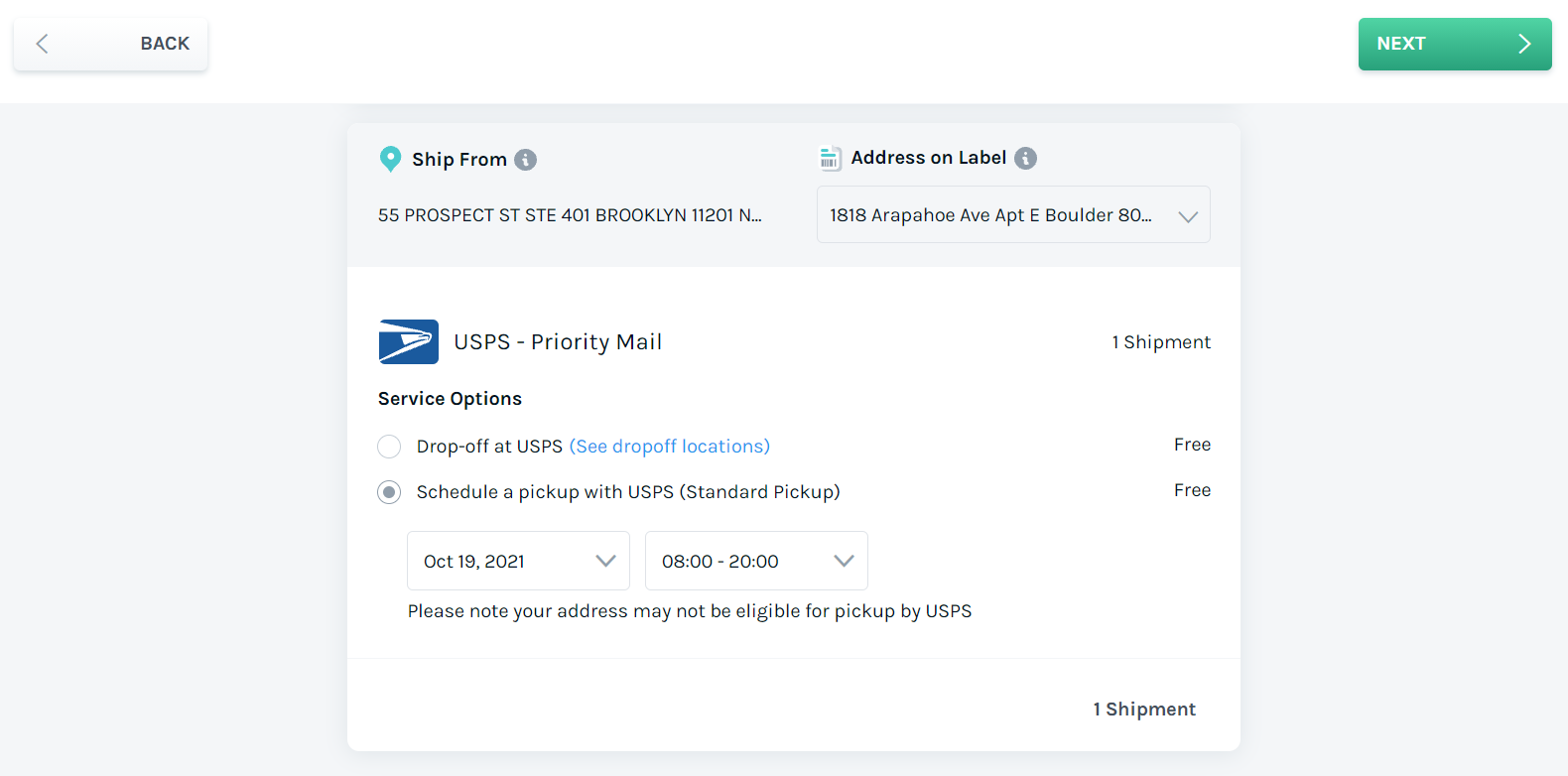Open the Ship From info tooltip icon

tap(526, 160)
